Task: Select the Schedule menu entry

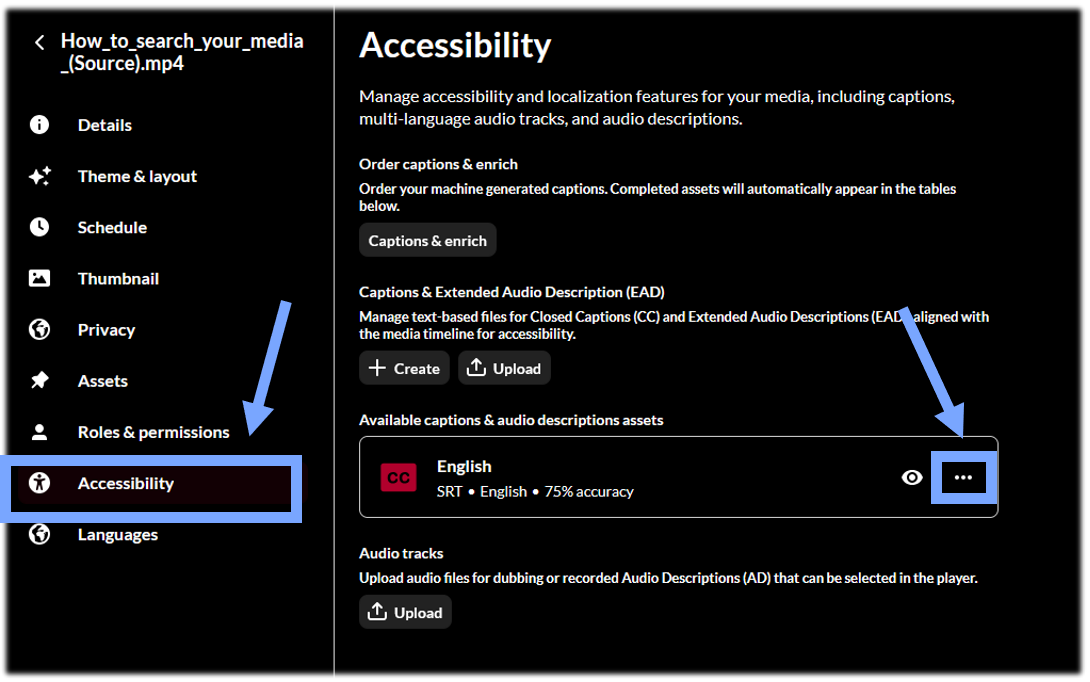Action: click(x=112, y=227)
